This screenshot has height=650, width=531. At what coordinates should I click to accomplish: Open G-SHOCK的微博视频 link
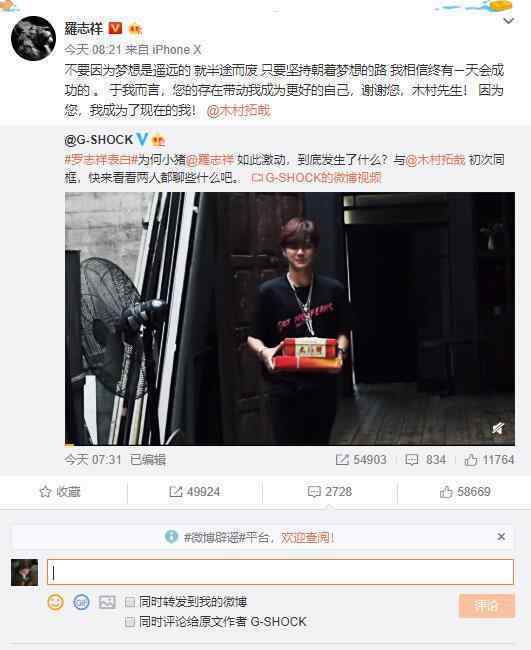[316, 178]
